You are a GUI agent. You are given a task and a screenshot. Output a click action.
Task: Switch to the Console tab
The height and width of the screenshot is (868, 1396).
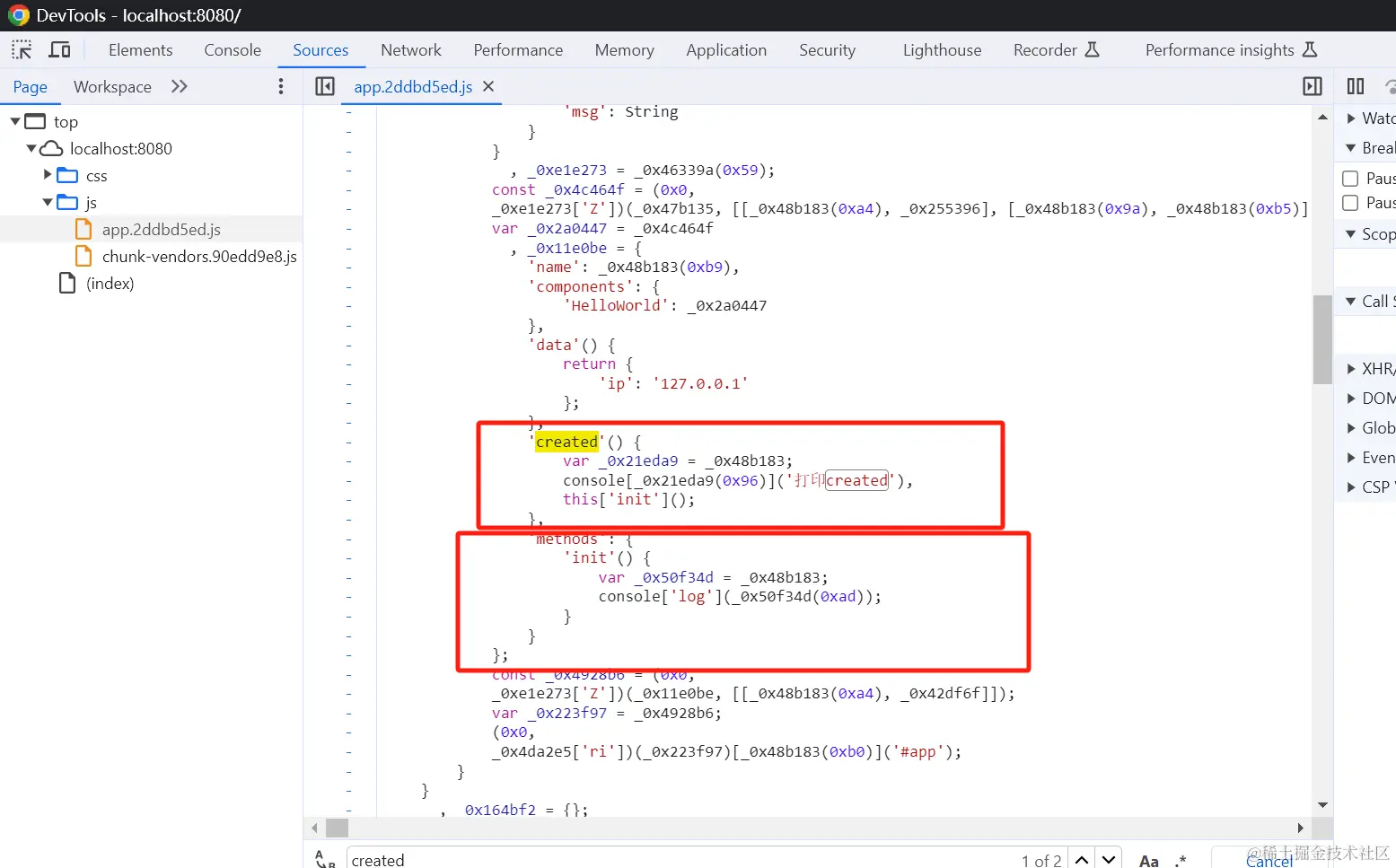click(233, 50)
